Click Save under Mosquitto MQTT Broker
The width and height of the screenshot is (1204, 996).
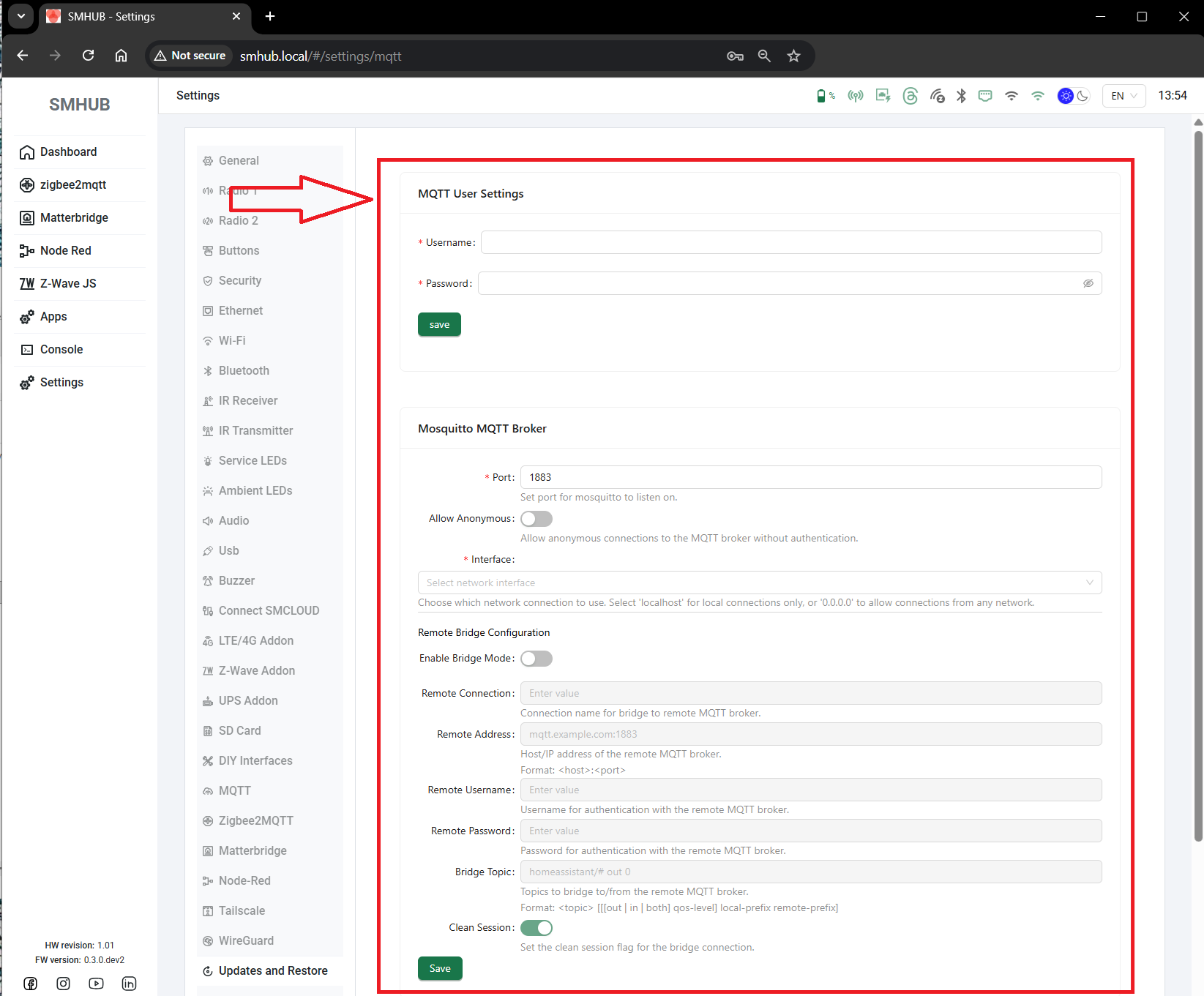point(440,968)
